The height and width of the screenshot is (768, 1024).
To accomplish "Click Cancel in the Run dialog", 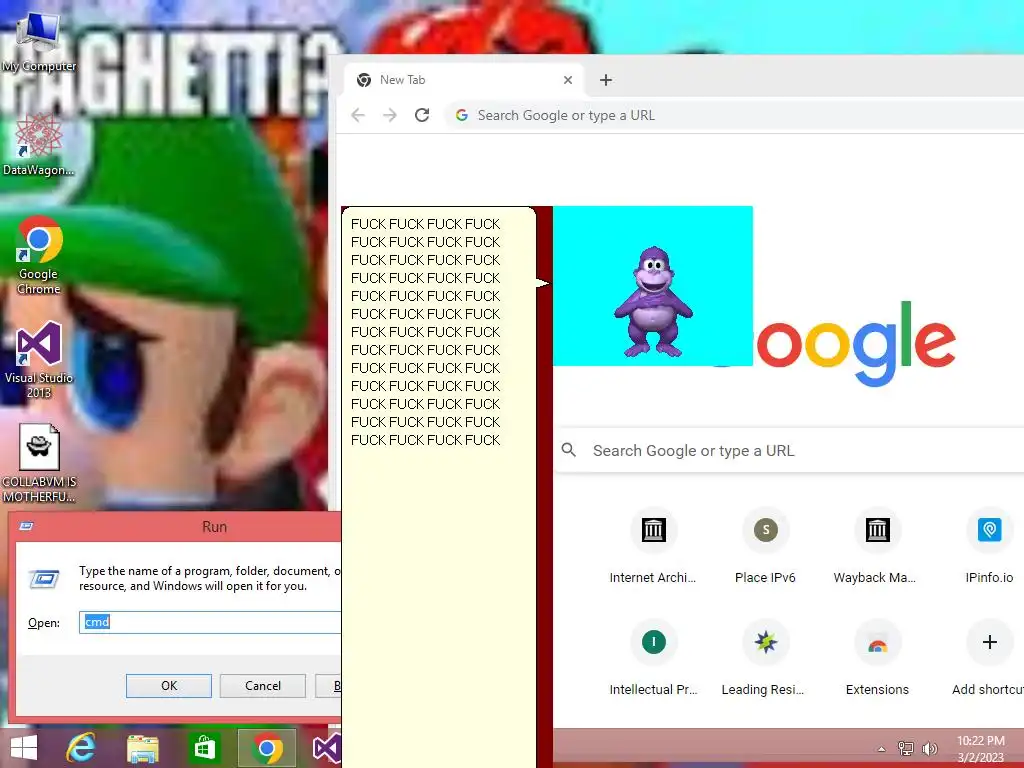I will 263,686.
